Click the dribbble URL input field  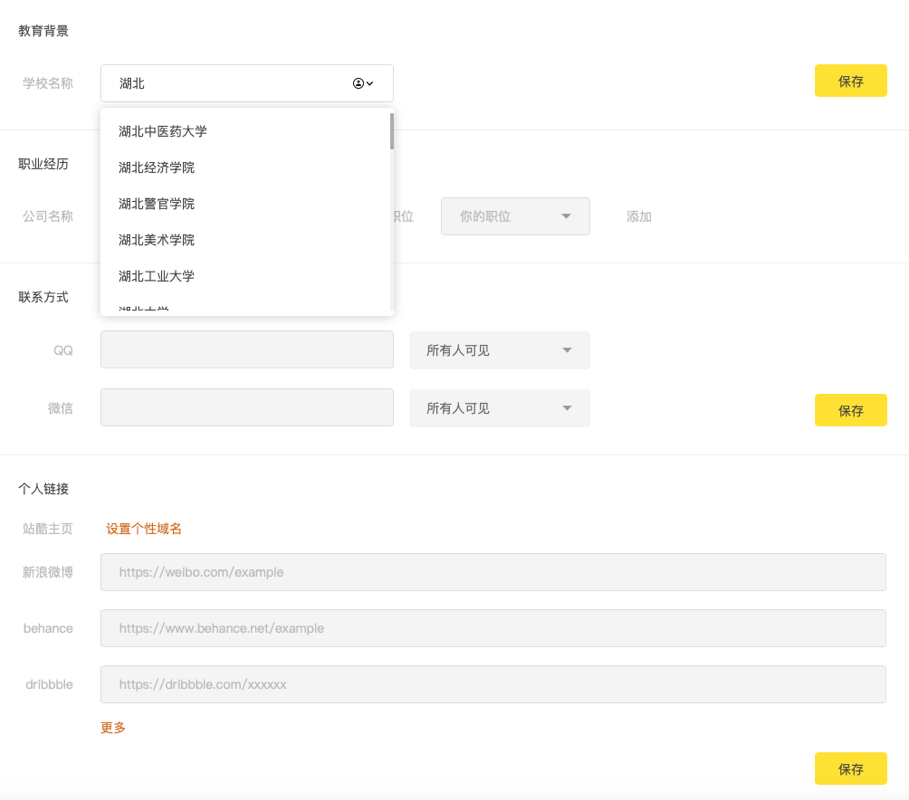[493, 685]
